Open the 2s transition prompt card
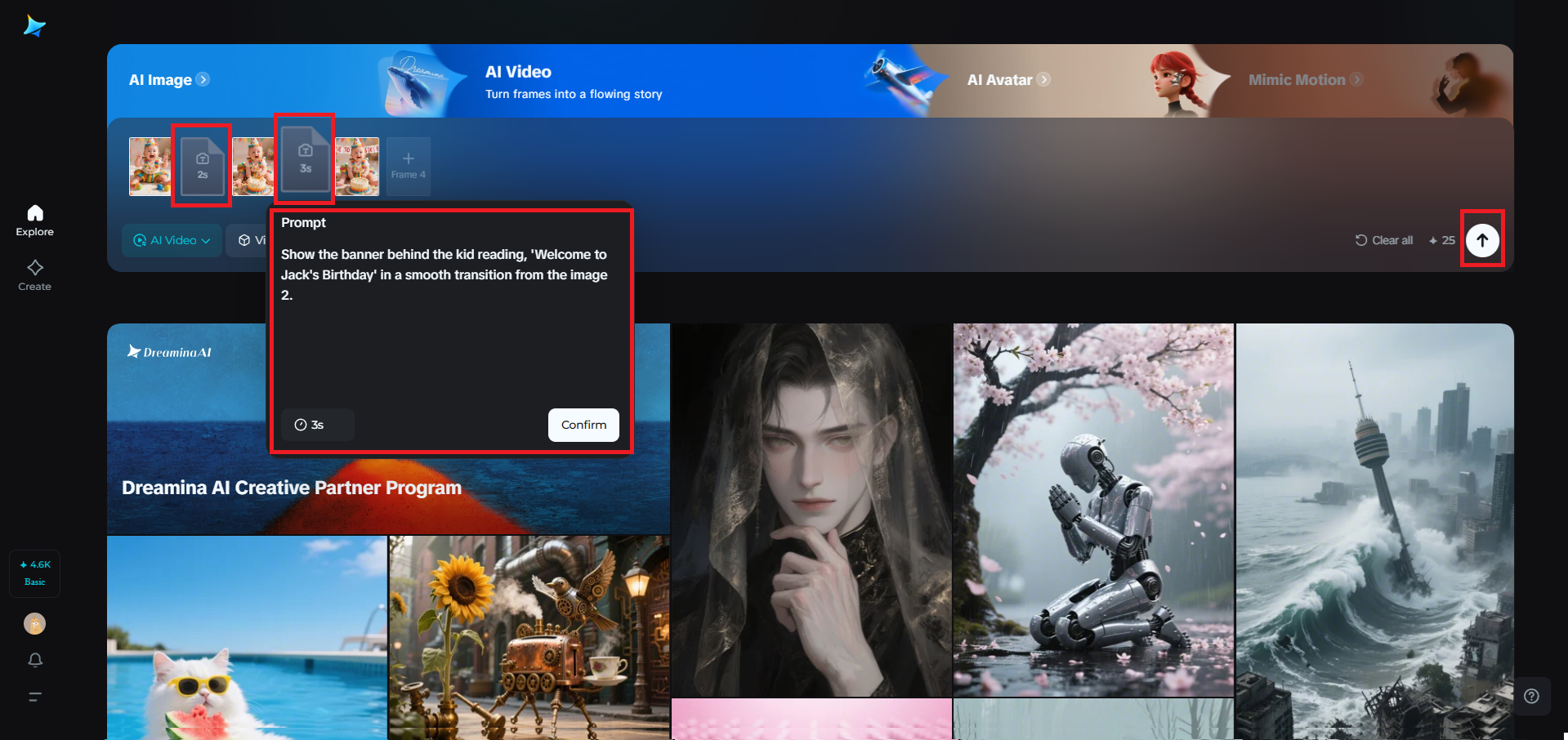The image size is (1568, 740). click(x=202, y=166)
